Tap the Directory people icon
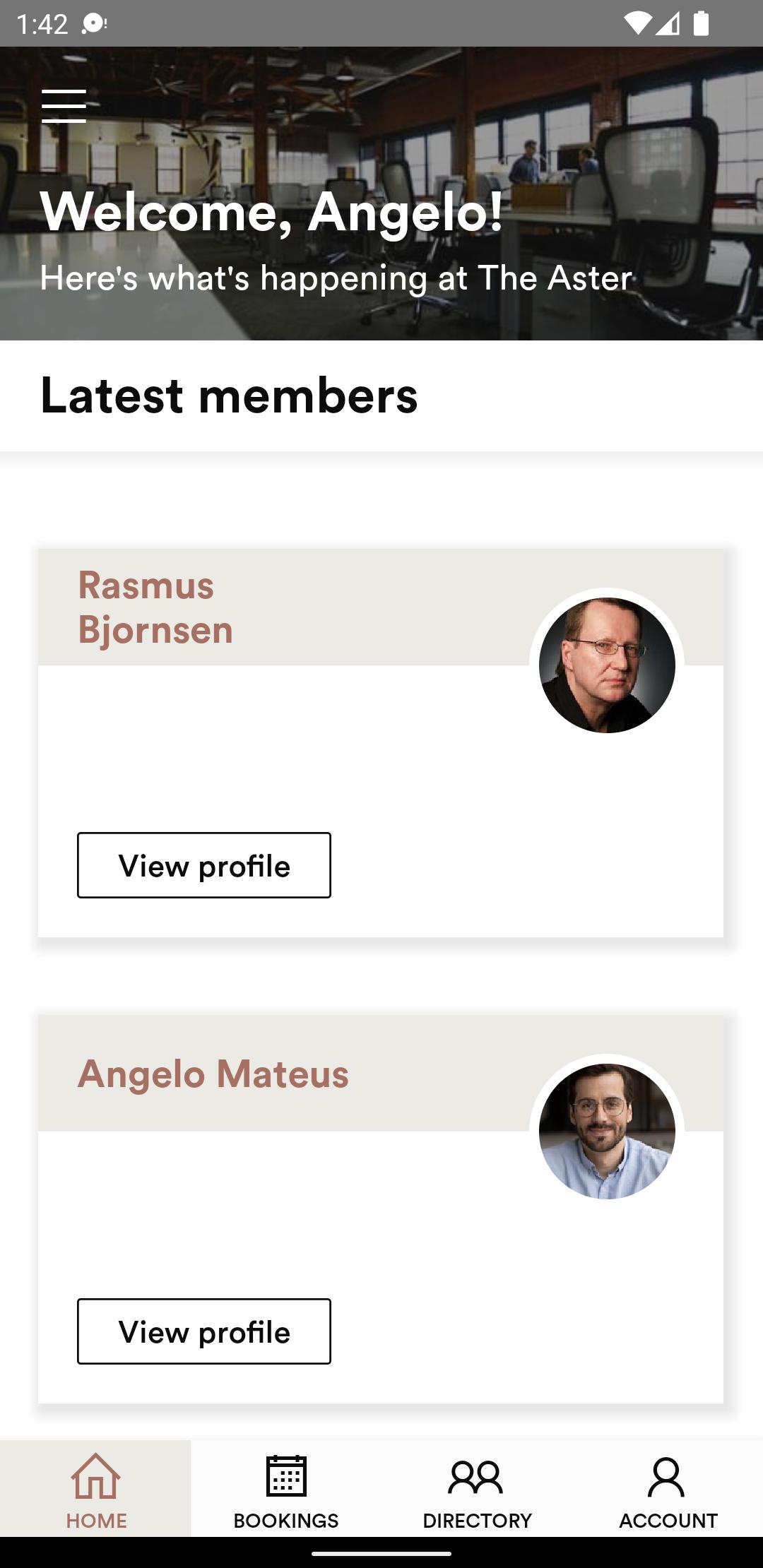763x1568 pixels. (475, 1477)
